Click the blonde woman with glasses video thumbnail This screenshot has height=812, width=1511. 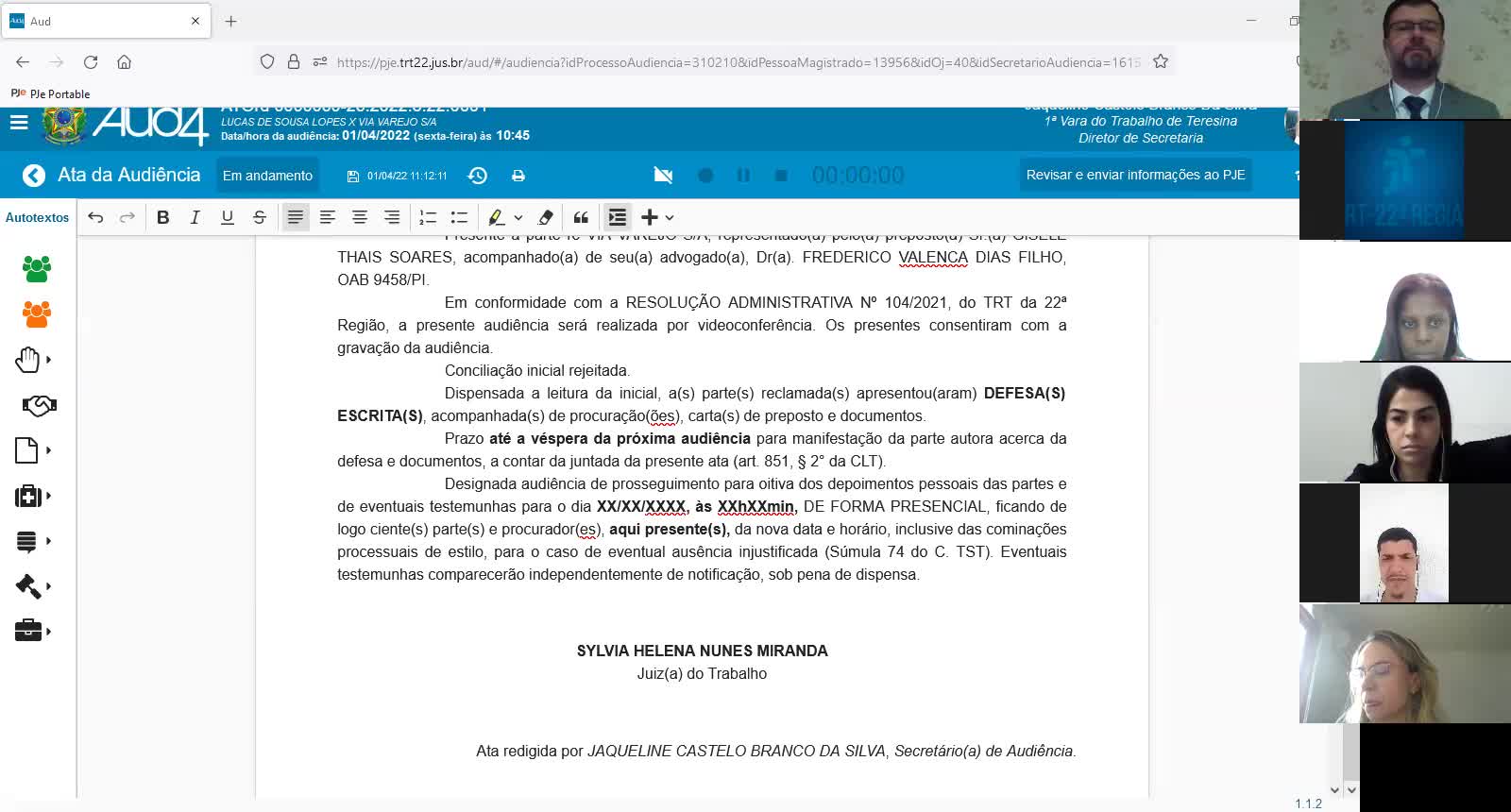[1405, 664]
